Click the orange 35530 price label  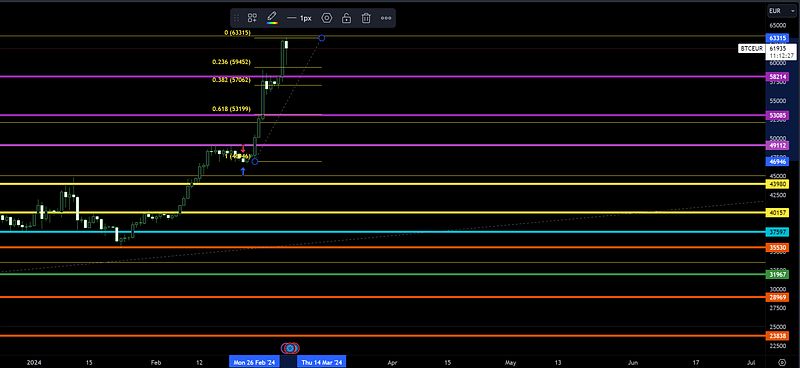777,248
